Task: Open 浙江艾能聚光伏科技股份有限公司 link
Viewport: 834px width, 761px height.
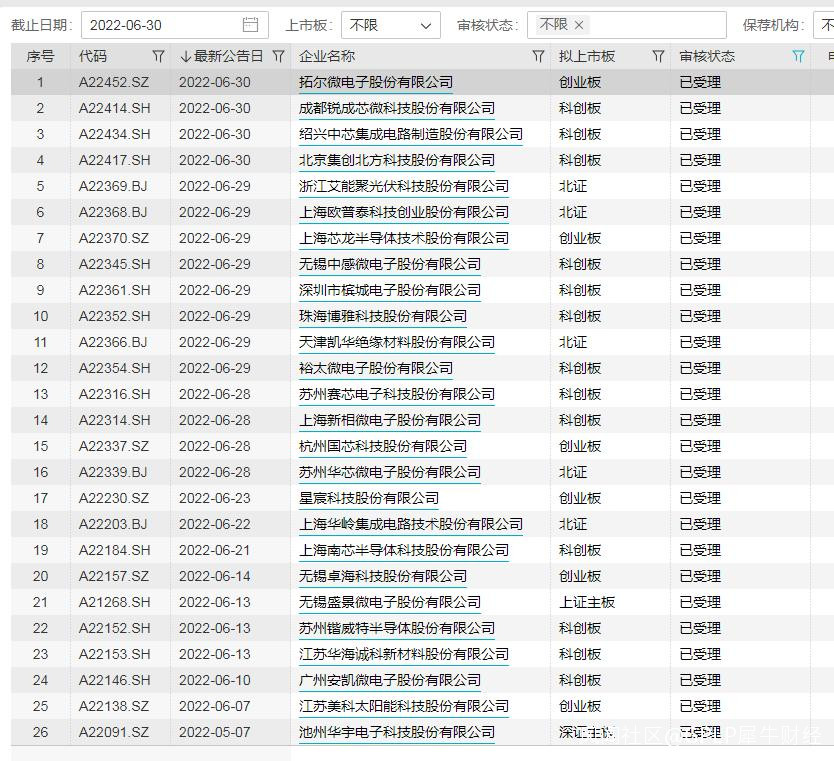Action: pos(404,187)
